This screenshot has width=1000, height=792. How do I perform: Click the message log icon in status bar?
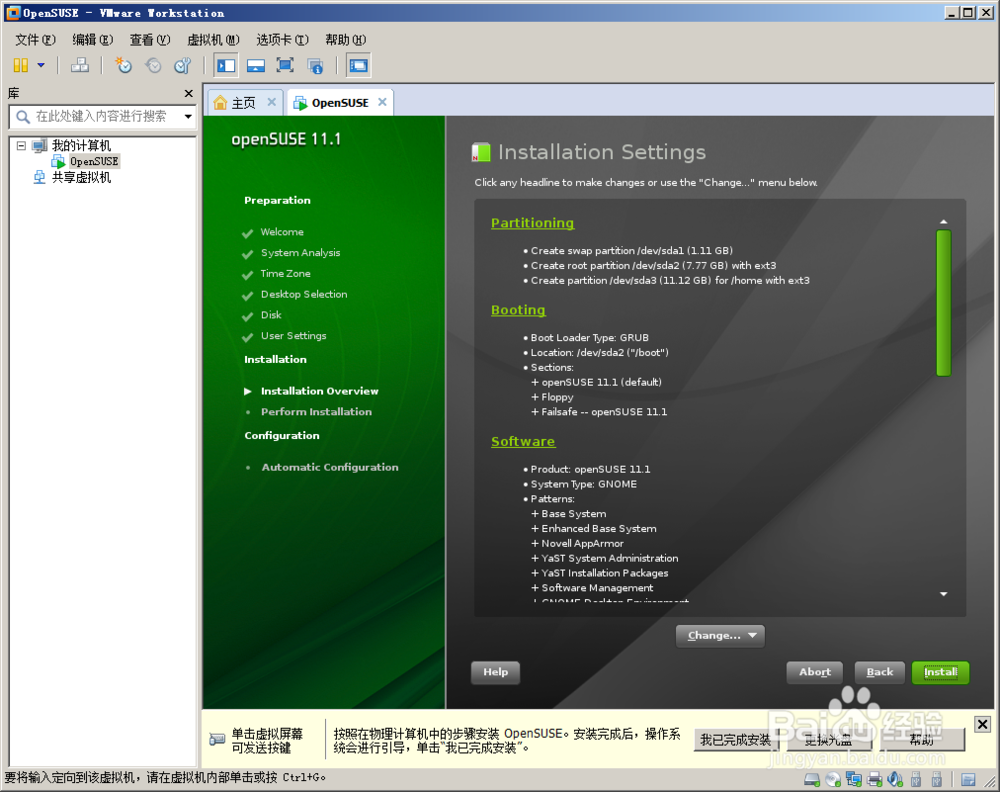(x=968, y=779)
